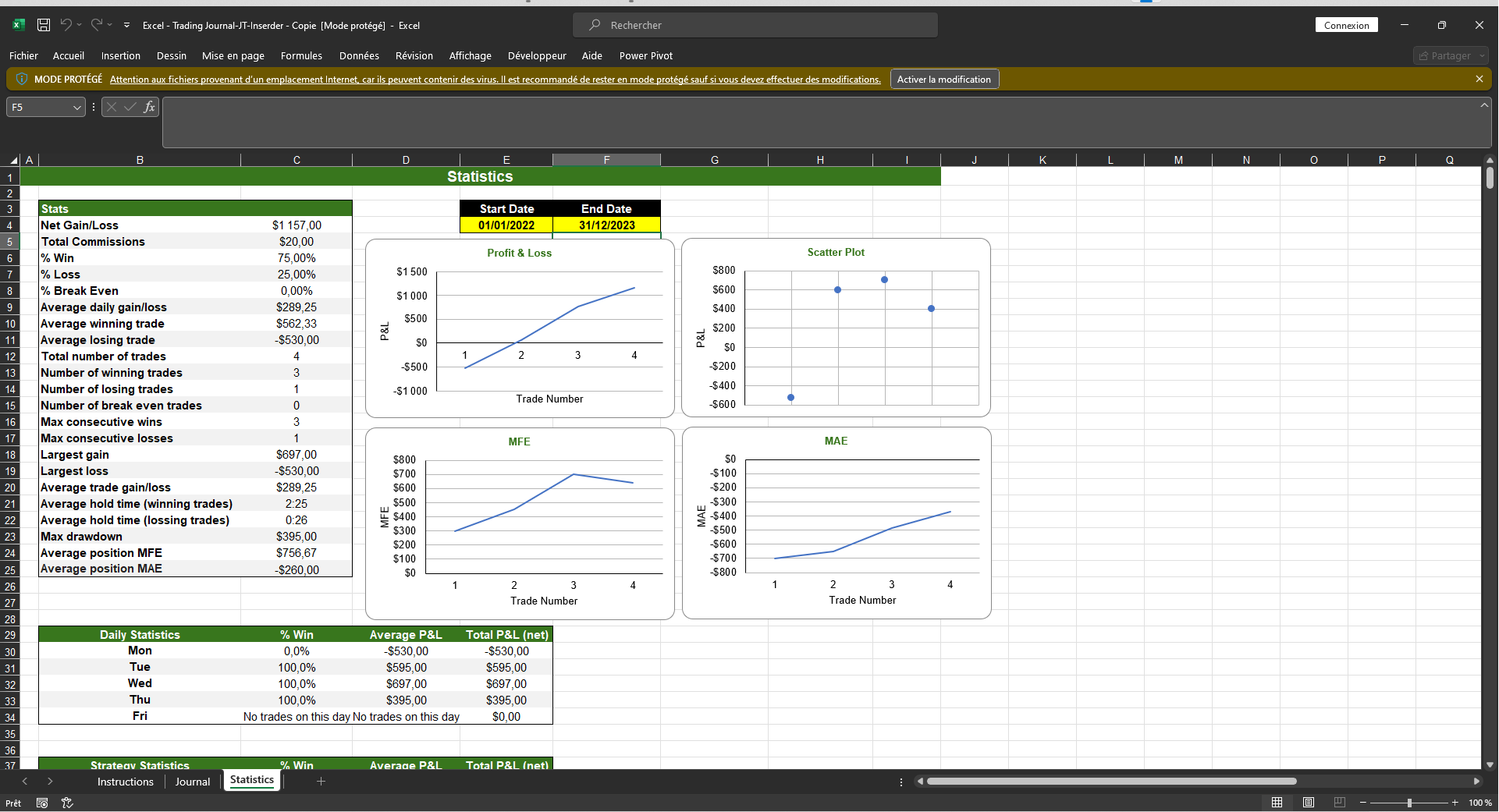This screenshot has width=1499, height=812.
Task: Select the End Date cell 31/12/2023
Action: 606,225
